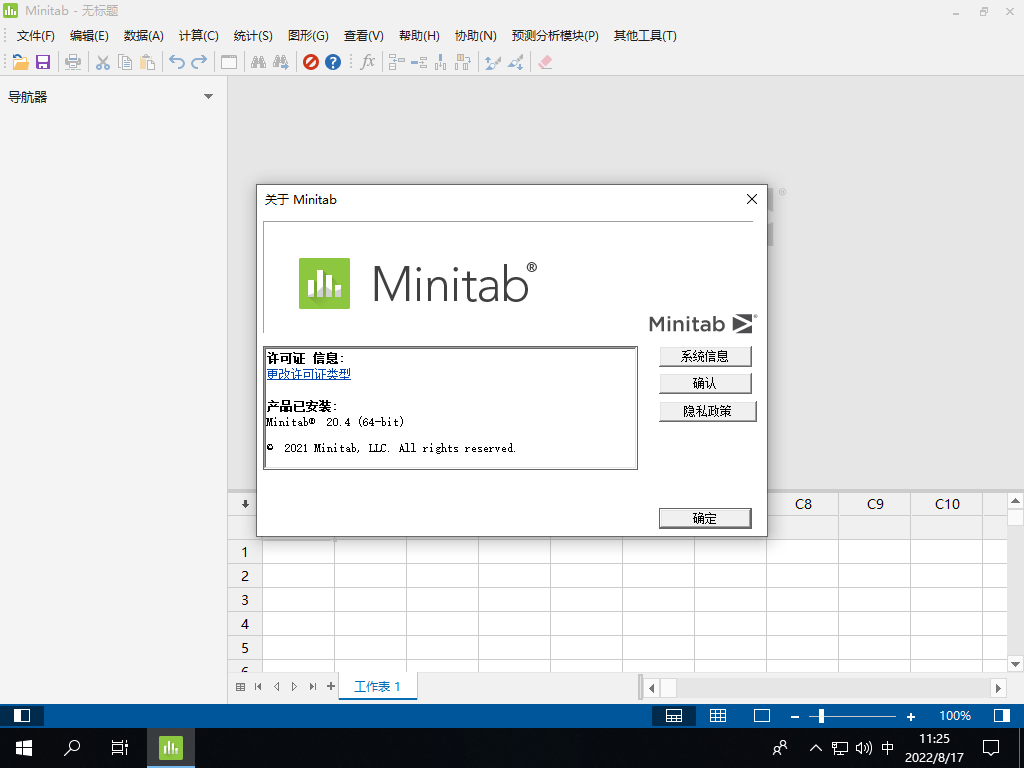Click the 更改许可证类型 link
Viewport: 1024px width, 768px height.
tap(309, 374)
